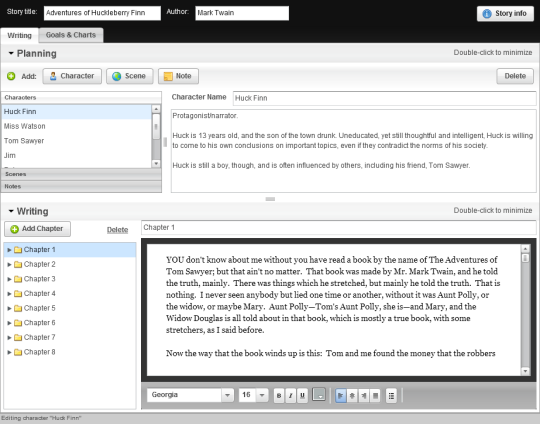Open the Characters accordion header
The image size is (540, 424).
point(81,97)
